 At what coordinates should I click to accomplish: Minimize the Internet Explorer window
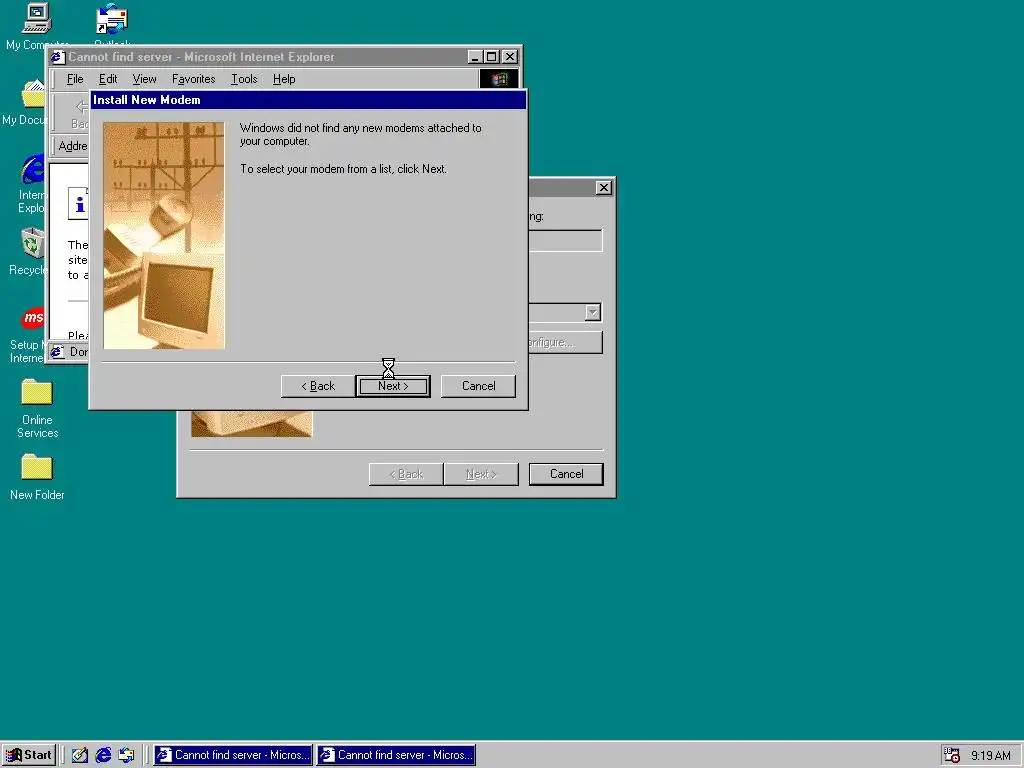[475, 57]
